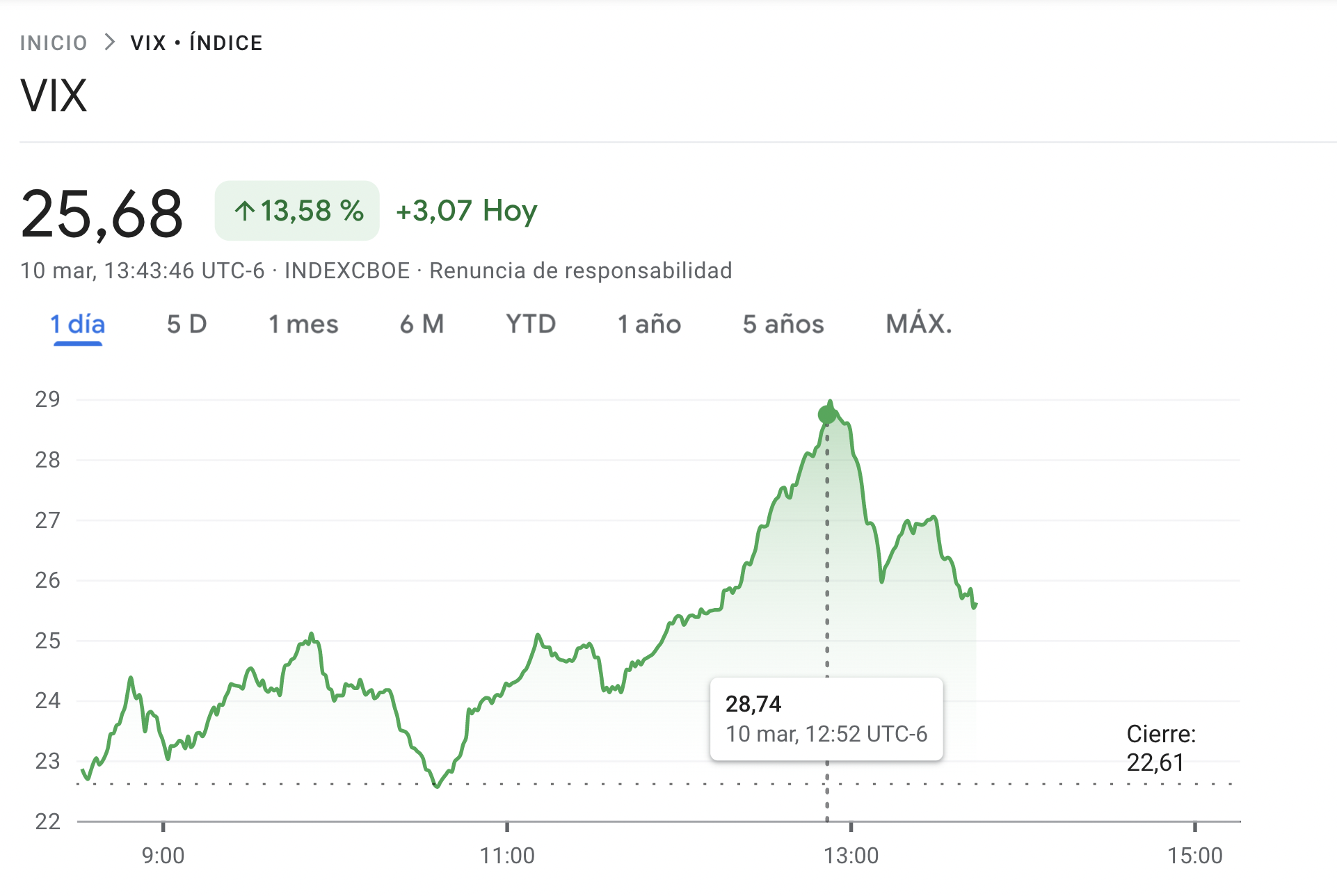Choose the 1 año range tab
This screenshot has width=1337, height=896.
(x=649, y=324)
